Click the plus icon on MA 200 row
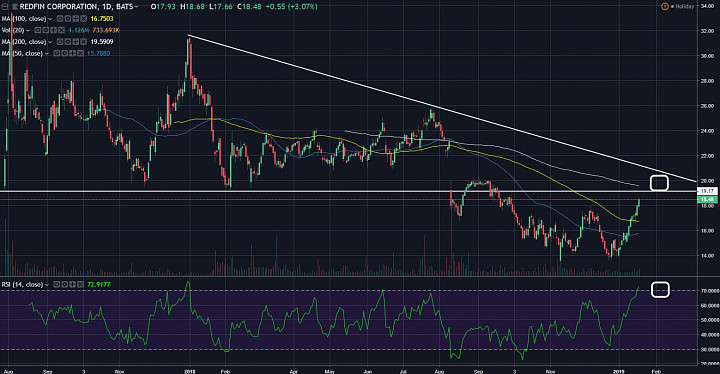Viewport: 720px width, 374px height. (x=76, y=41)
